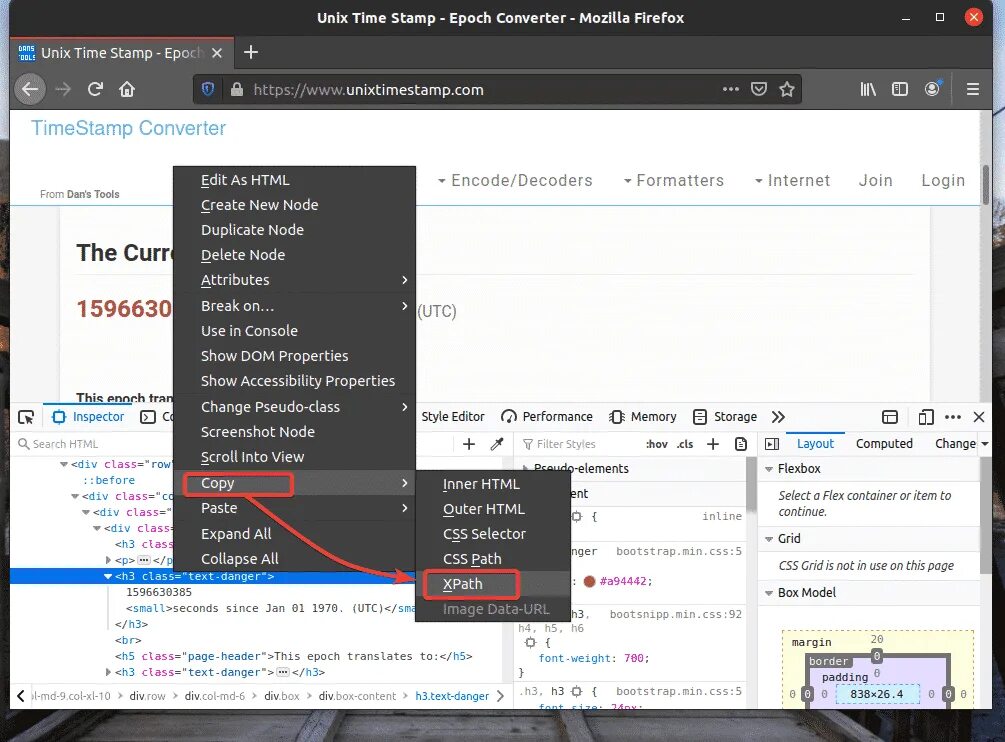Collapse the Box Model section

point(768,593)
